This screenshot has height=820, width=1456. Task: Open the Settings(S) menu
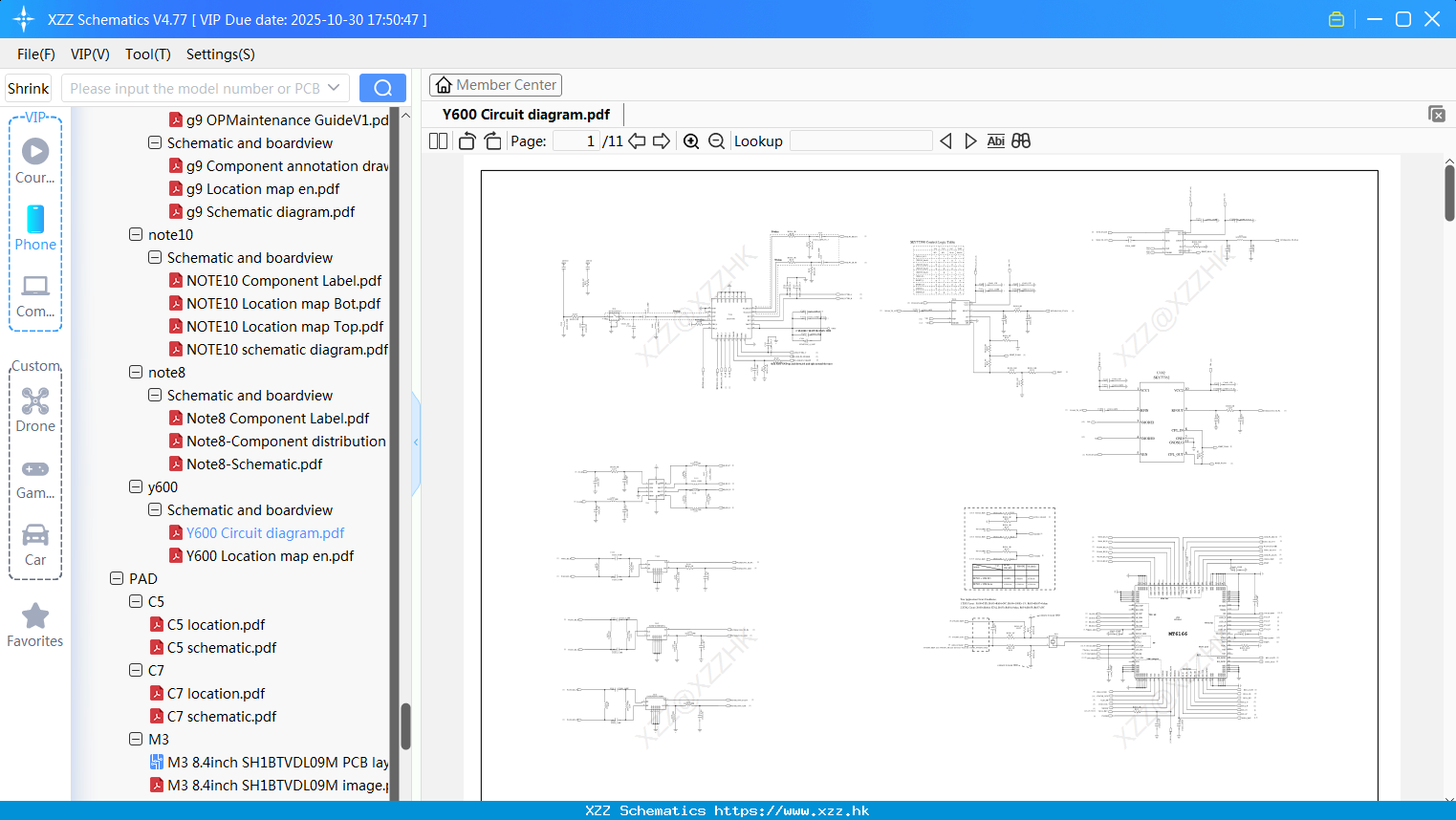tap(221, 54)
